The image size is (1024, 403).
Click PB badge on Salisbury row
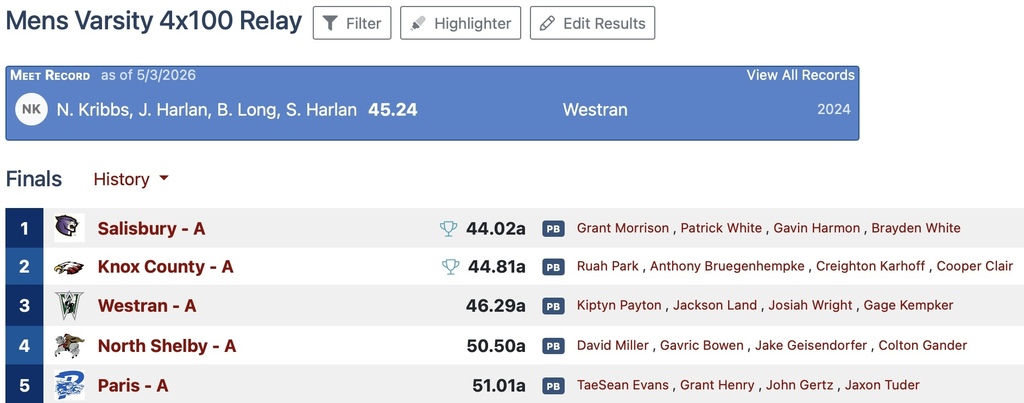coord(553,229)
